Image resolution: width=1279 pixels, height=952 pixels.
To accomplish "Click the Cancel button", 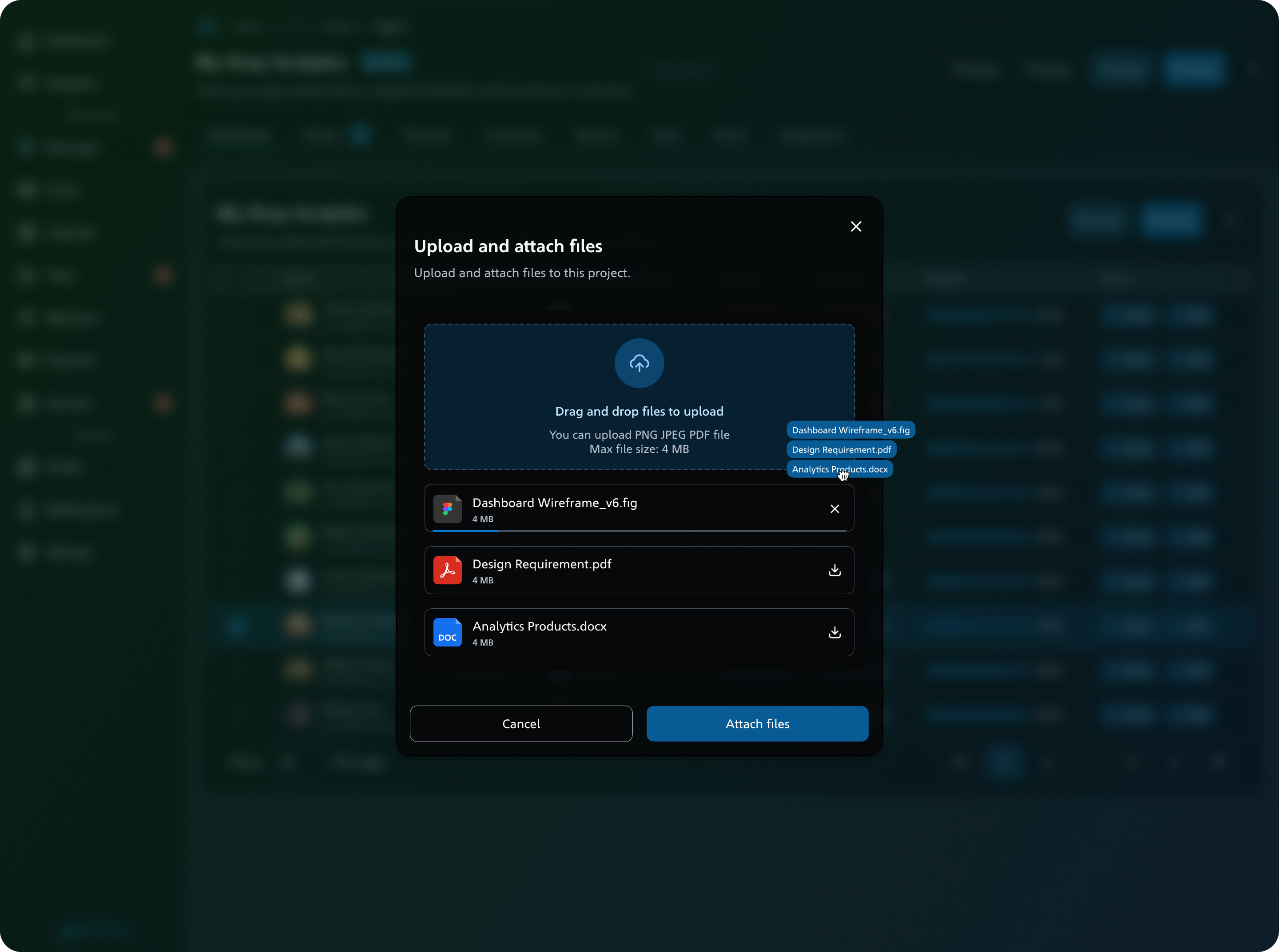I will click(521, 724).
